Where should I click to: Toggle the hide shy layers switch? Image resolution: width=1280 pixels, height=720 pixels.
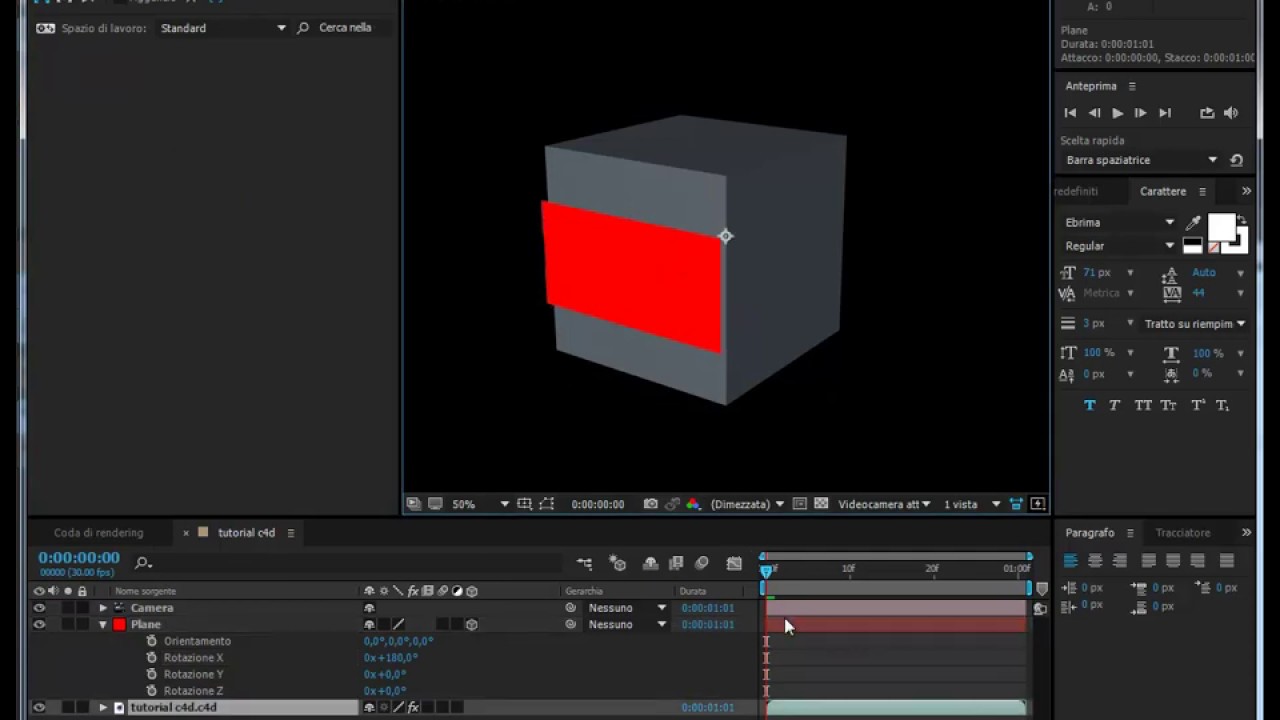pyautogui.click(x=651, y=564)
